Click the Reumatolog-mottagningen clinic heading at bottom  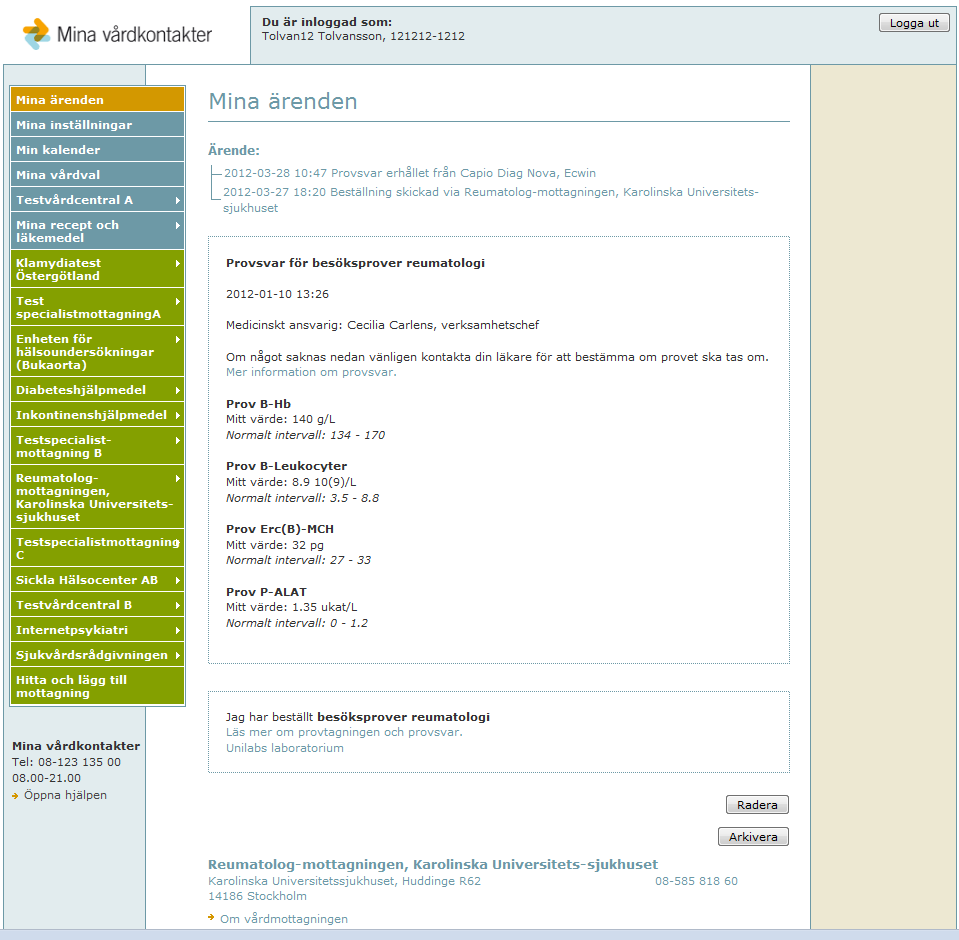click(432, 864)
